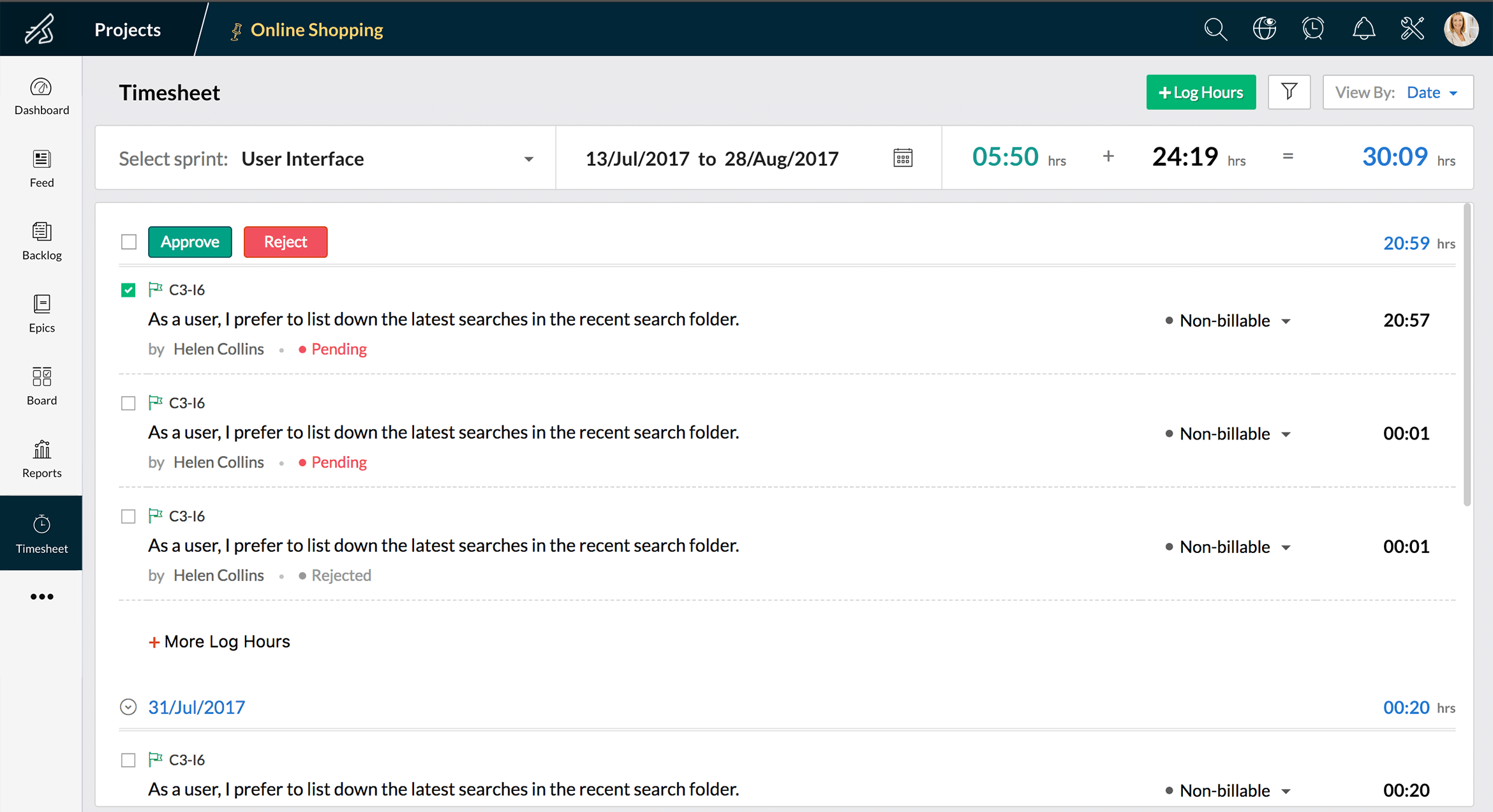This screenshot has width=1493, height=812.
Task: Open story title of the Rejected entry
Action: (x=443, y=545)
